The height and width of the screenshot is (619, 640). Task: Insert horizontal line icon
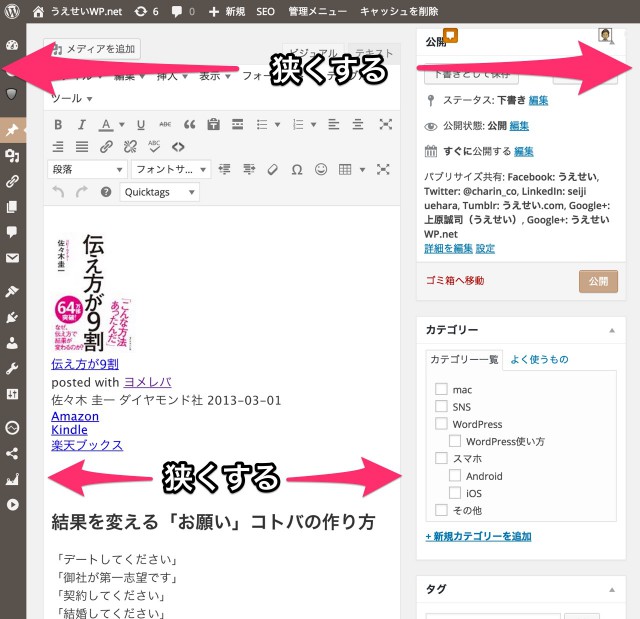tap(237, 124)
